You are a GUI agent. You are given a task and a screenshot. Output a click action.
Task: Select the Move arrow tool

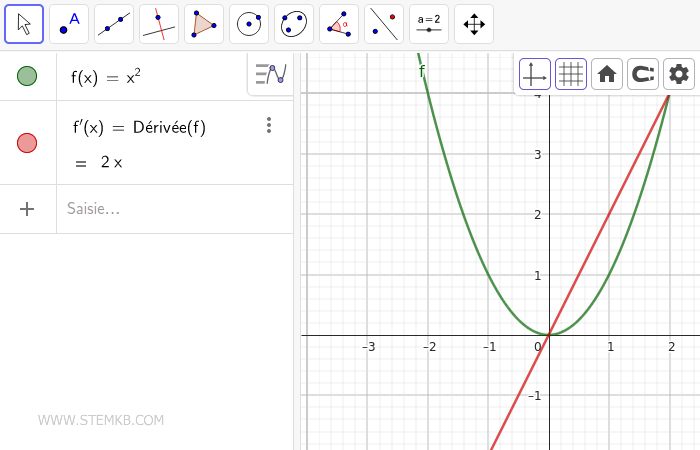click(24, 24)
